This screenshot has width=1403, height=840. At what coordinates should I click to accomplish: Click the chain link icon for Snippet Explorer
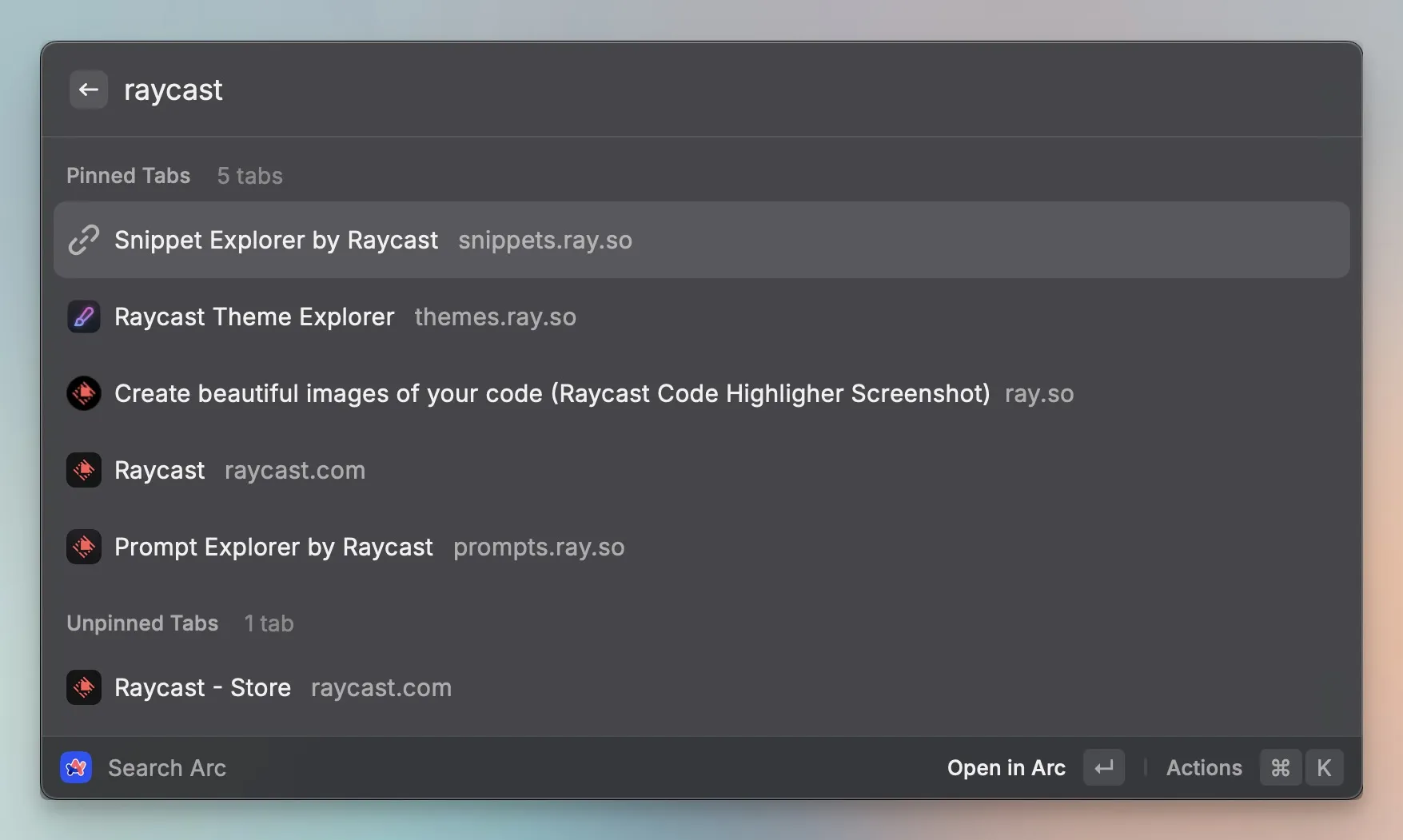tap(84, 240)
